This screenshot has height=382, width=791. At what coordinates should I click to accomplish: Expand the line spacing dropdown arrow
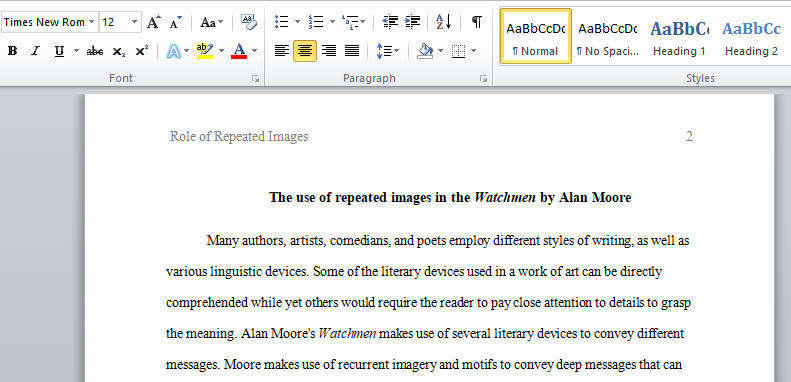click(397, 51)
